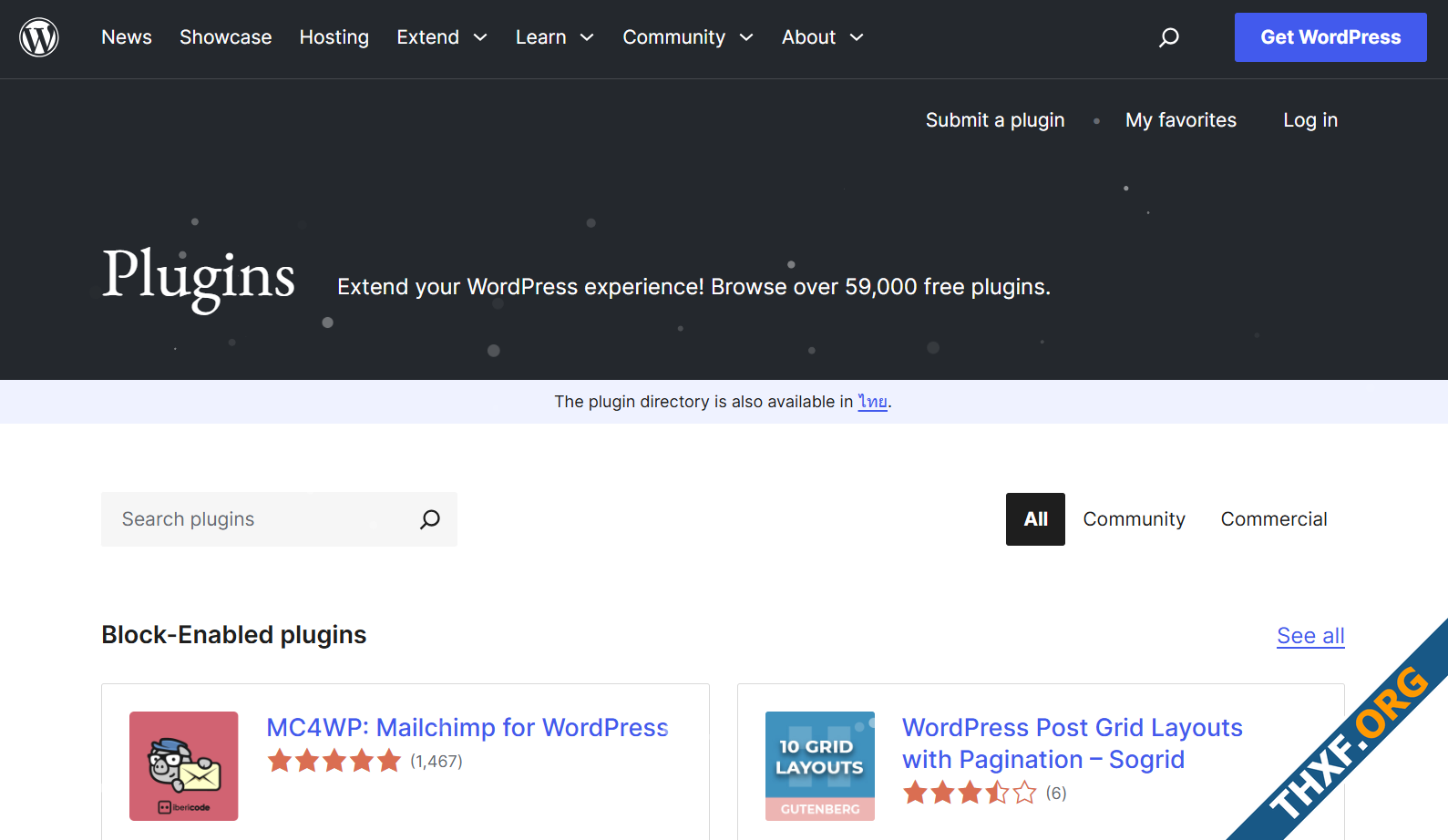Open the Learn navigation item
This screenshot has width=1448, height=840.
click(x=541, y=37)
